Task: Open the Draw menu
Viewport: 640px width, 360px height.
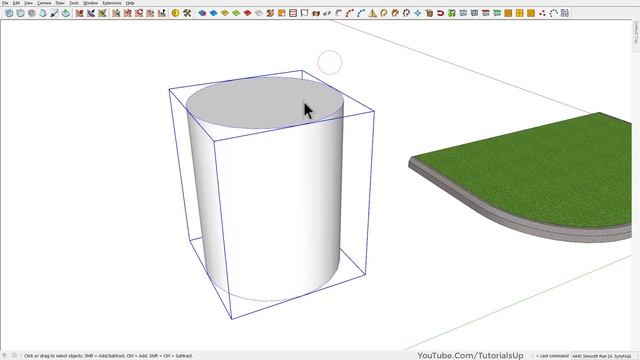Action: [60, 3]
